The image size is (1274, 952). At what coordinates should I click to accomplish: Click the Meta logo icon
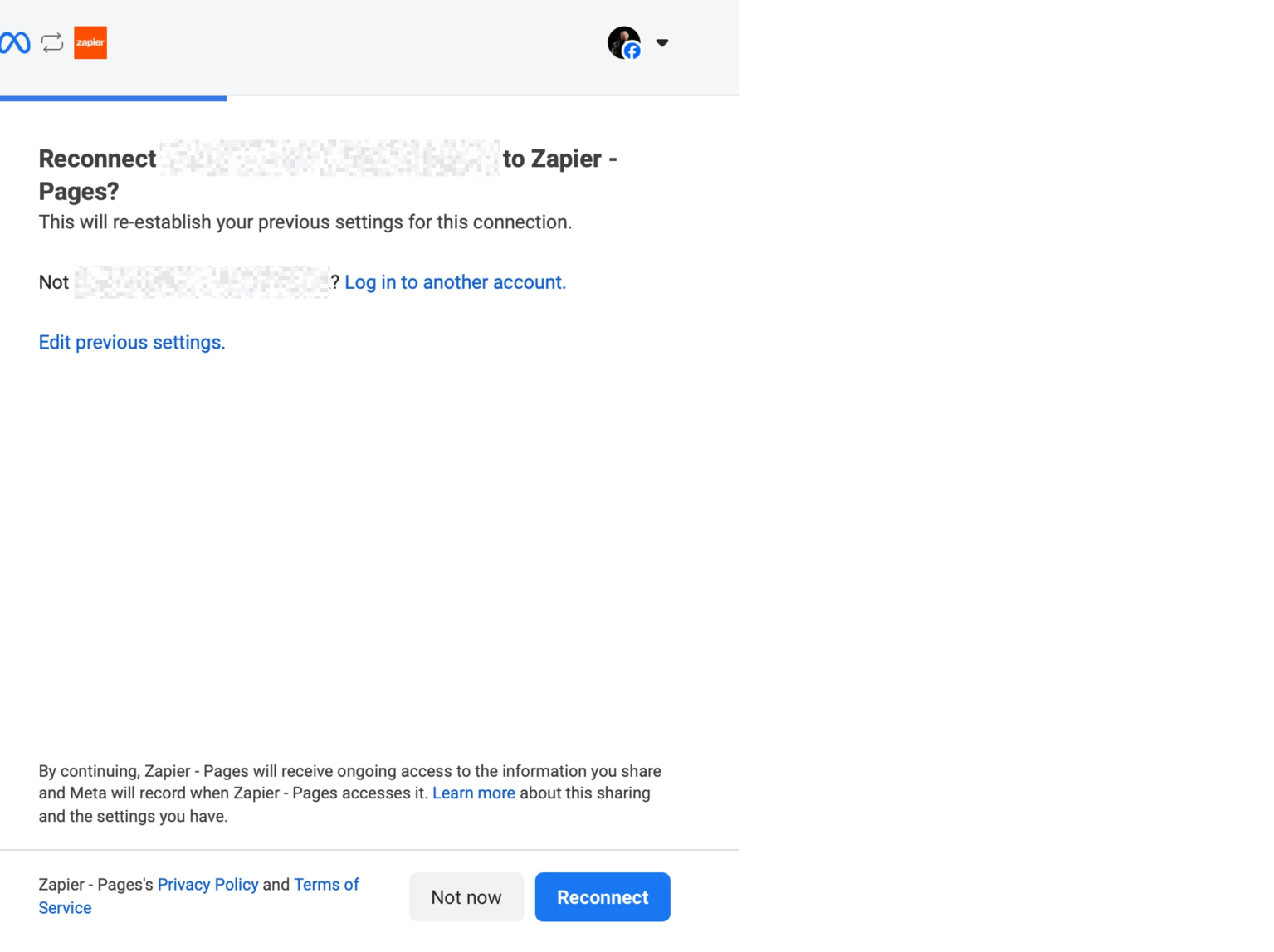15,42
